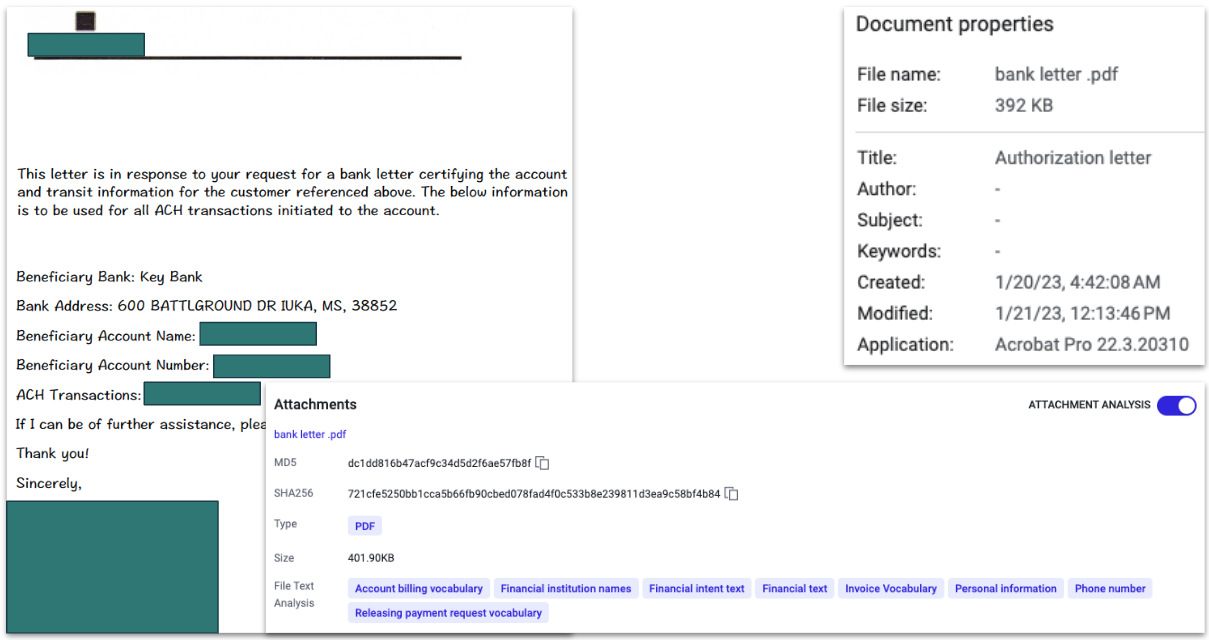This screenshot has width=1209, height=640.
Task: Click the Financial intent text tag
Action: (697, 589)
